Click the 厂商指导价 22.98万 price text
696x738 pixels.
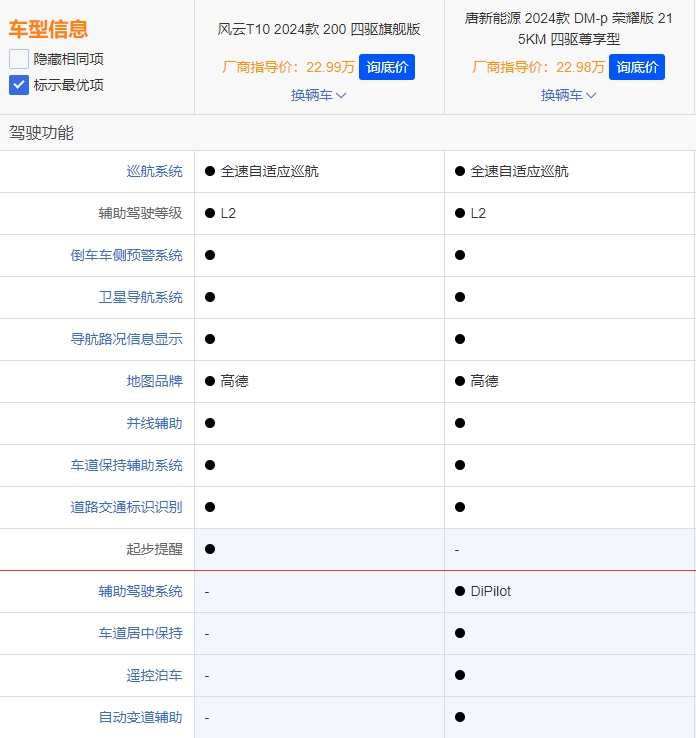[538, 67]
